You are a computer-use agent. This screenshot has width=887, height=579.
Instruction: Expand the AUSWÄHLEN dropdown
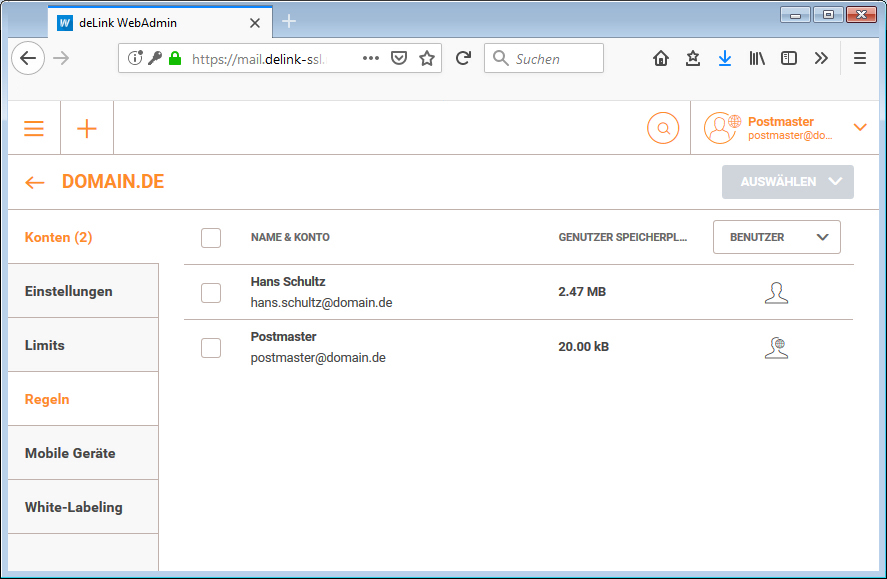(788, 182)
